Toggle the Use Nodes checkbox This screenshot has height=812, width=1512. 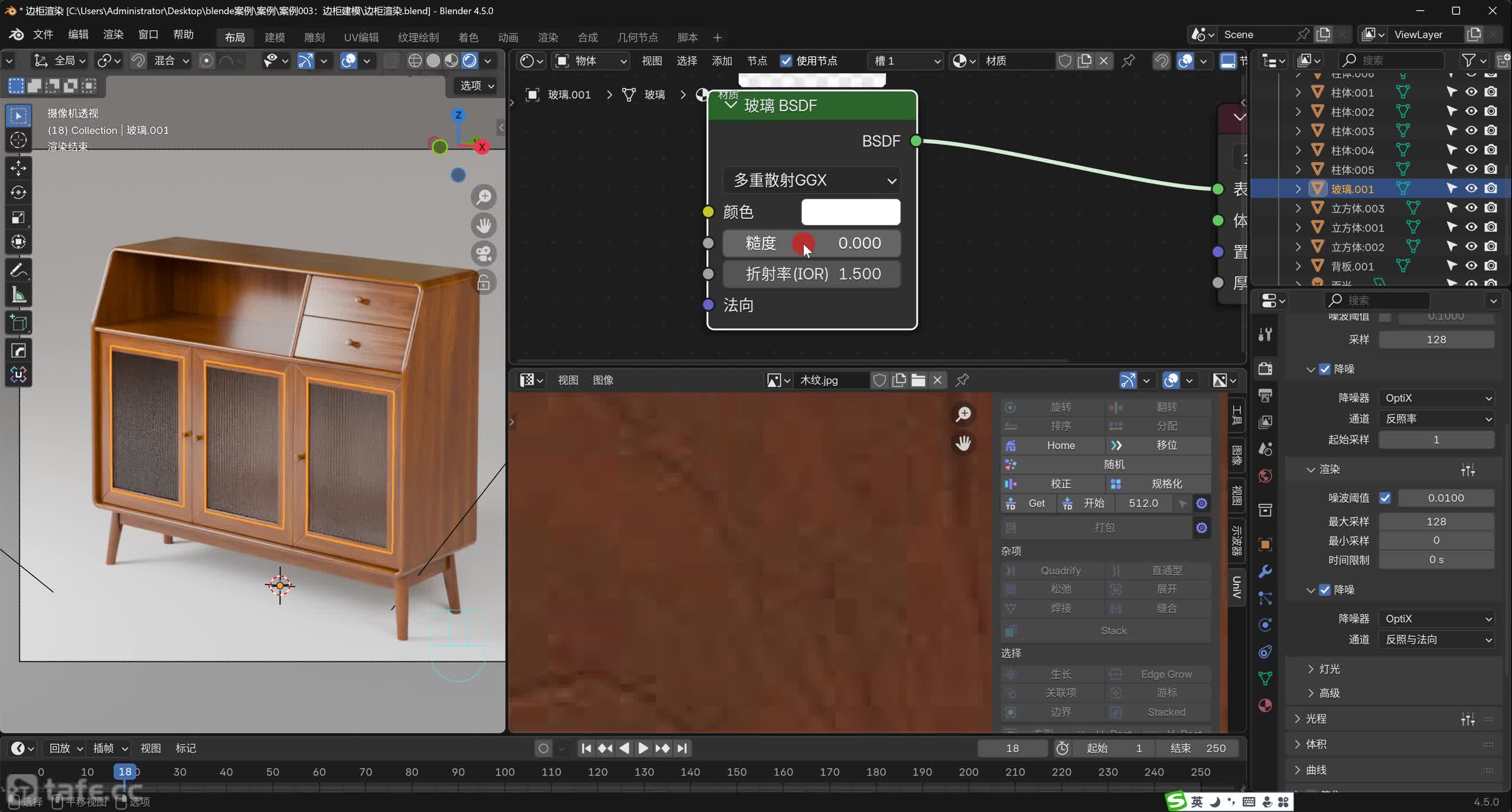pos(786,61)
